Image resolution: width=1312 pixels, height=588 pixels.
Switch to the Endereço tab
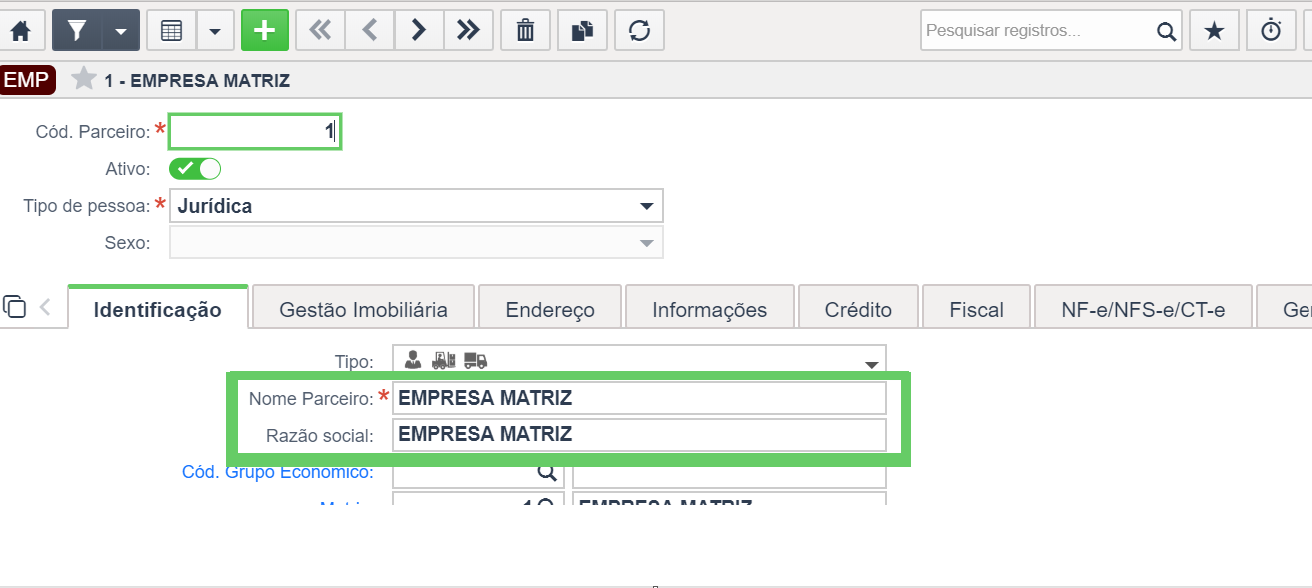pos(550,310)
